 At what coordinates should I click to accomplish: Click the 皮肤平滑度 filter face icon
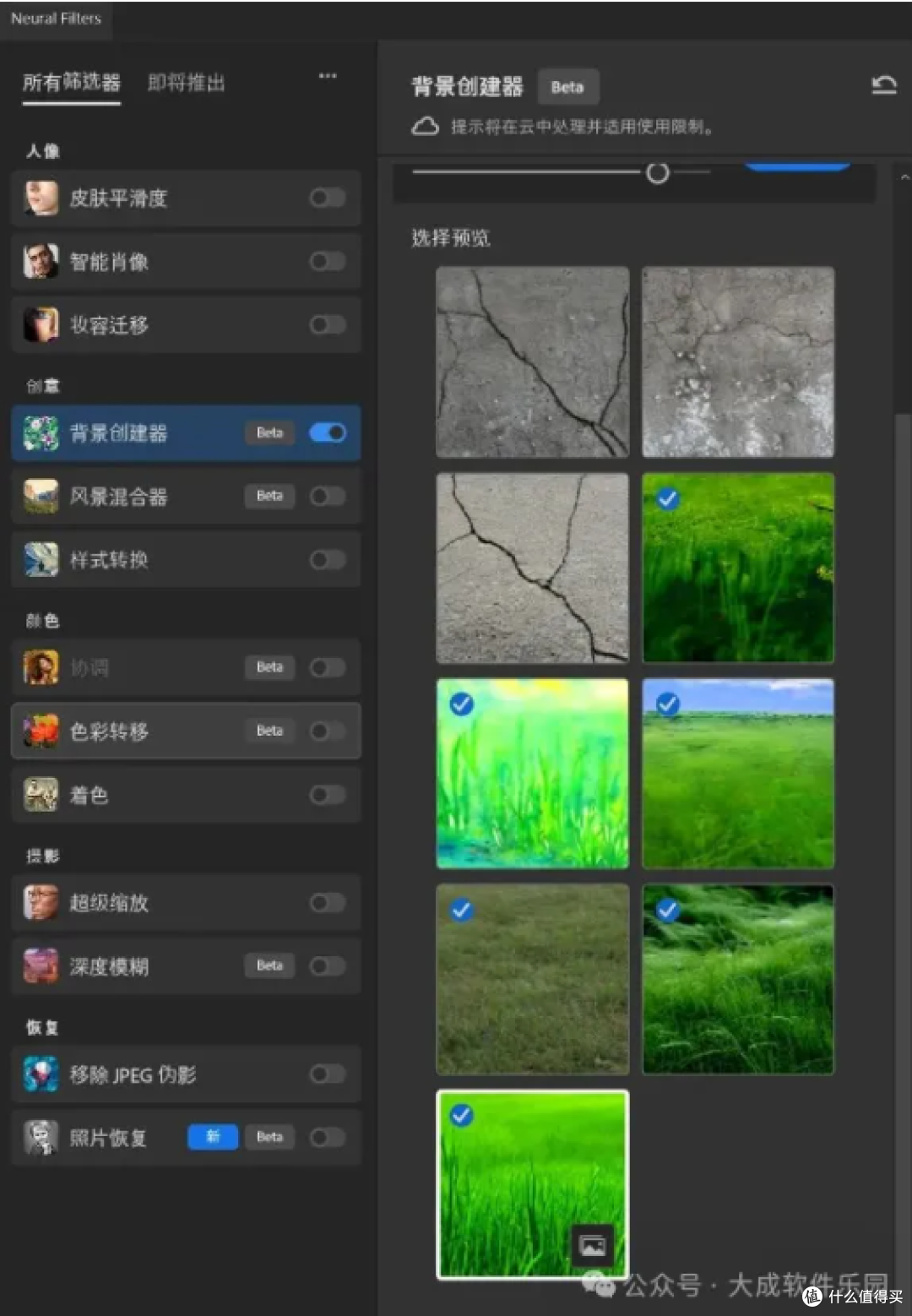[41, 198]
